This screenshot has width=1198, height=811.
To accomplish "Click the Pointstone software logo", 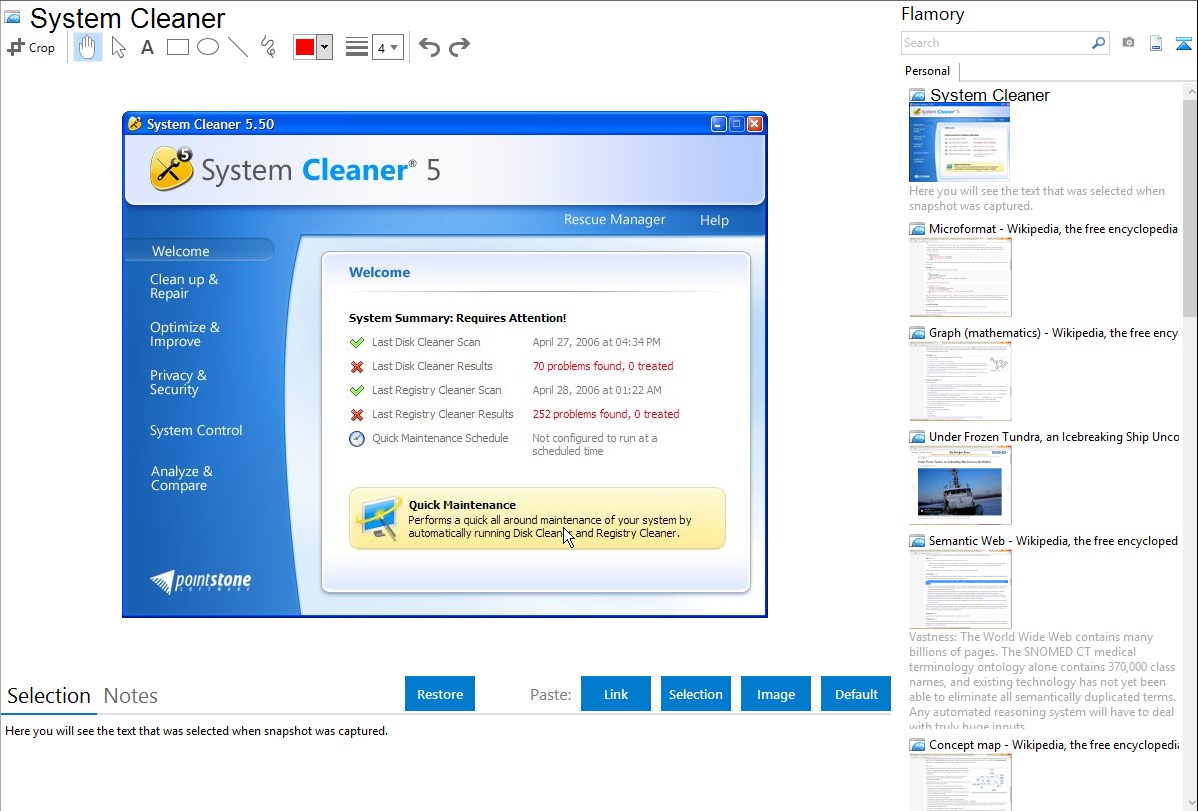I will point(201,582).
